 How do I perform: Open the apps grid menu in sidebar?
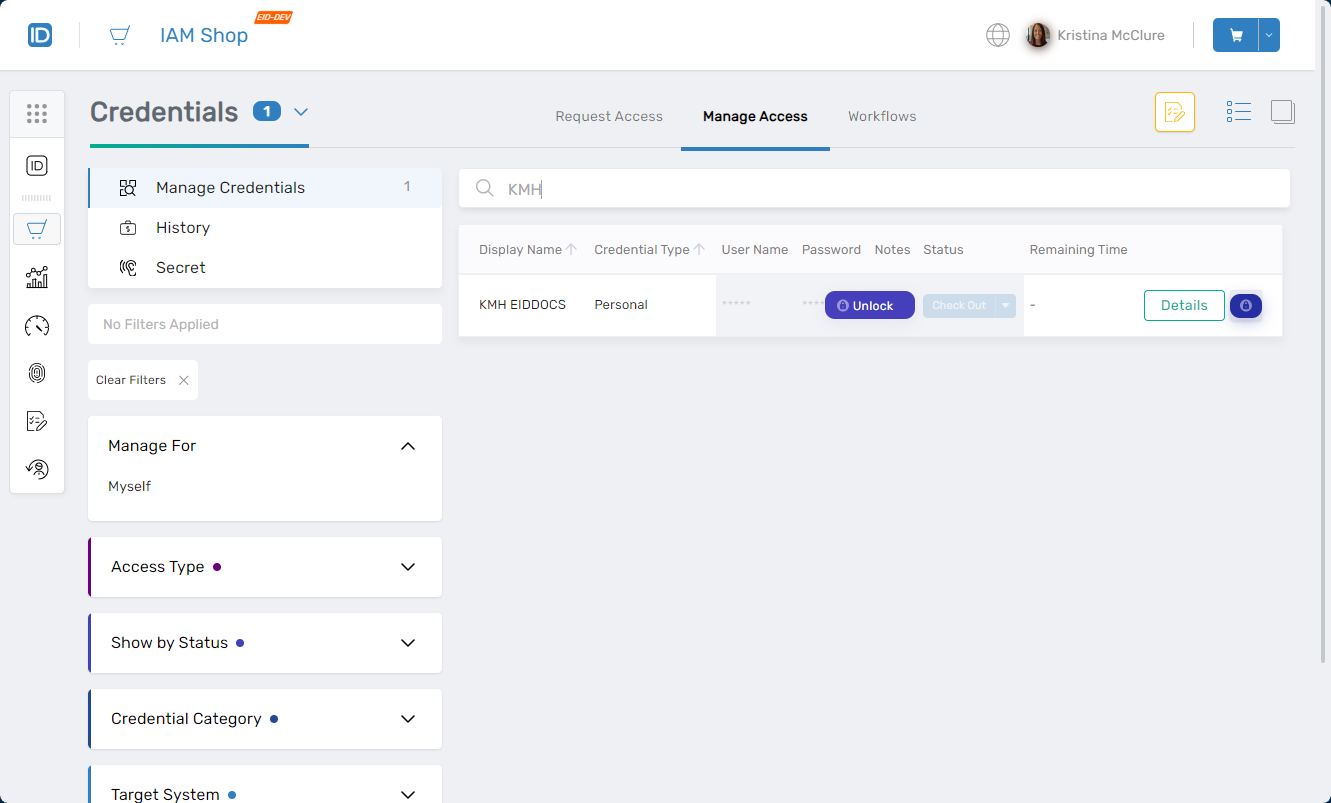(37, 113)
